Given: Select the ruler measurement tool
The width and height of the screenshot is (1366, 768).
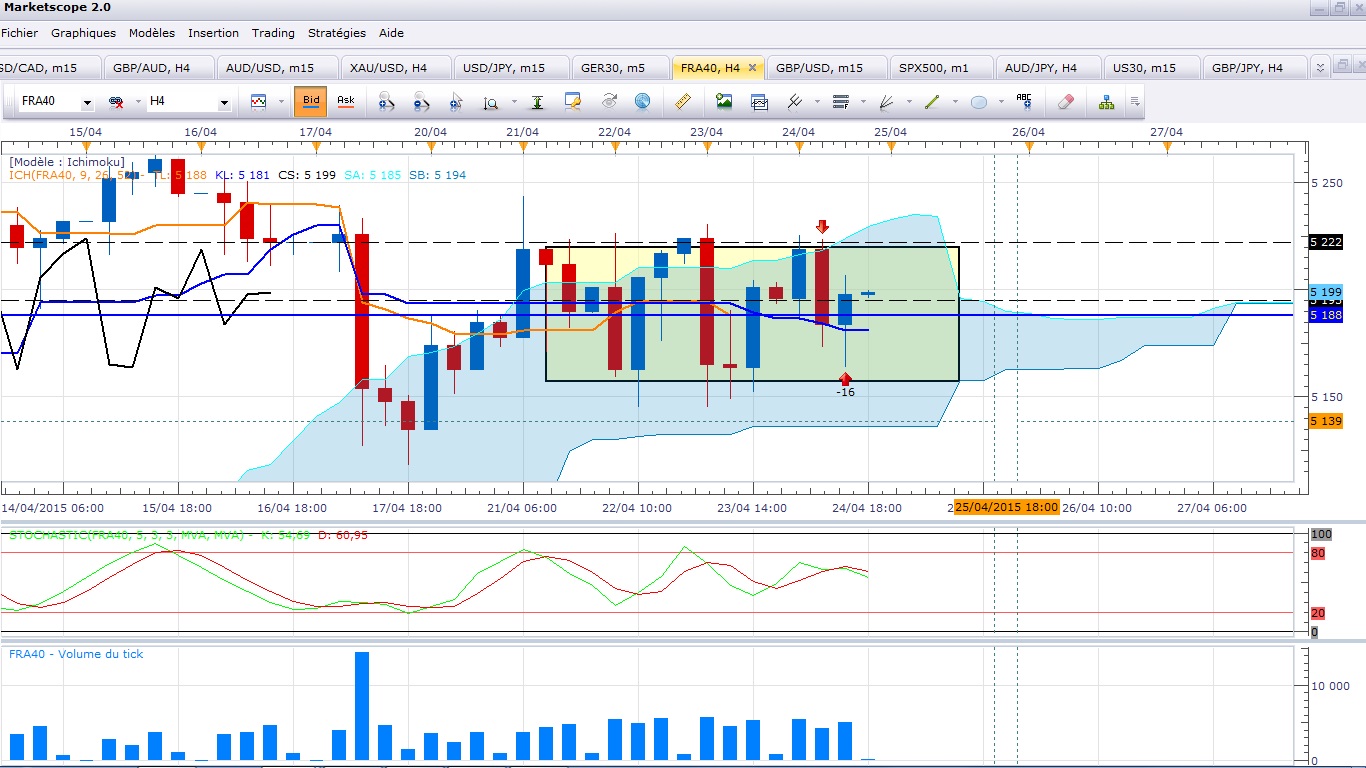Looking at the screenshot, I should [684, 102].
